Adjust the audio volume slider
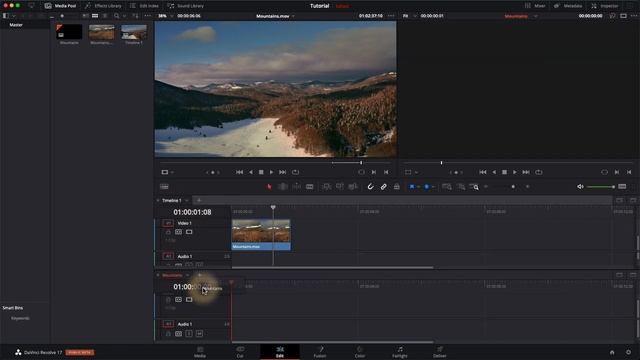Screen dimensions: 640x360 [601, 187]
